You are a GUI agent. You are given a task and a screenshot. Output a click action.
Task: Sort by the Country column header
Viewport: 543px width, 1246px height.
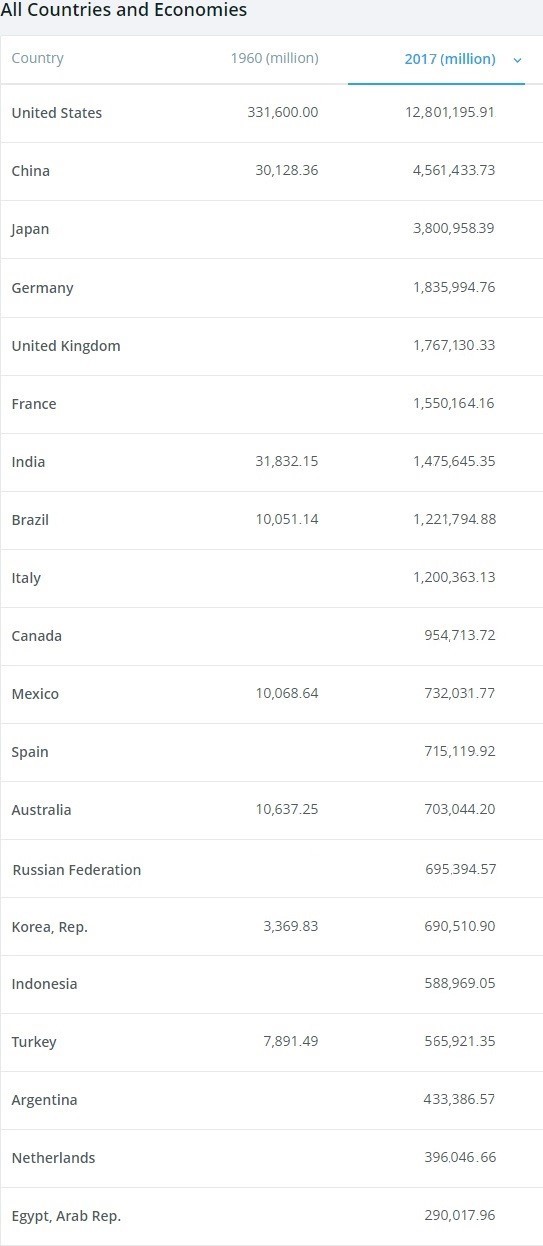(x=37, y=58)
